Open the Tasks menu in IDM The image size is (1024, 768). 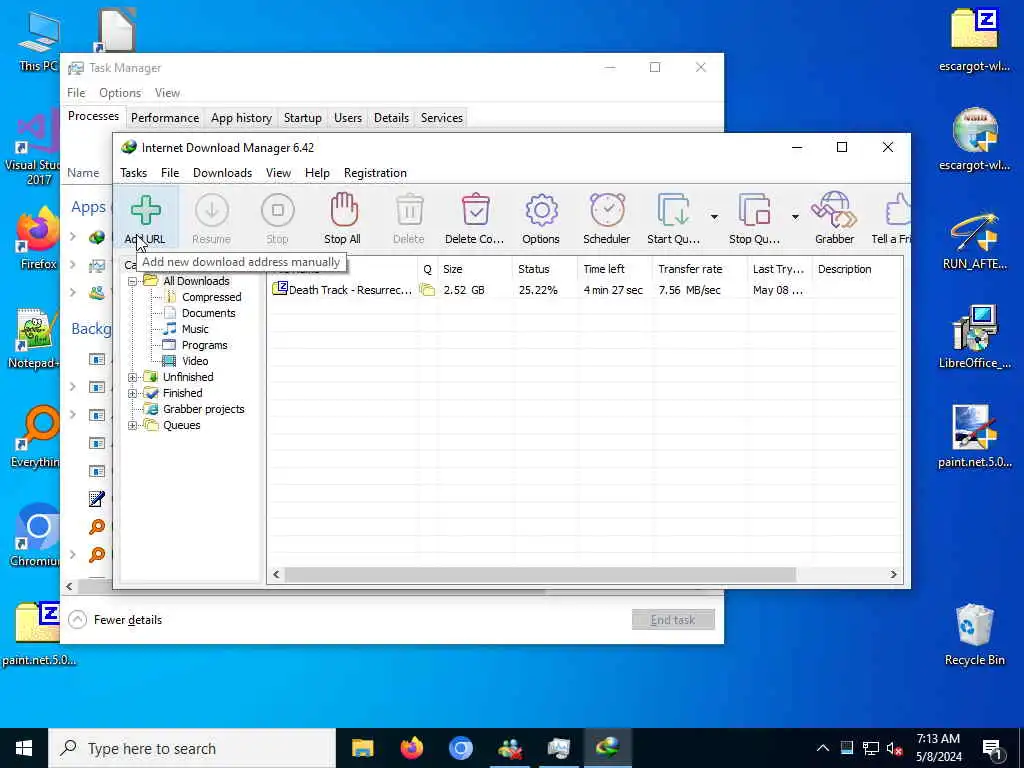[133, 173]
